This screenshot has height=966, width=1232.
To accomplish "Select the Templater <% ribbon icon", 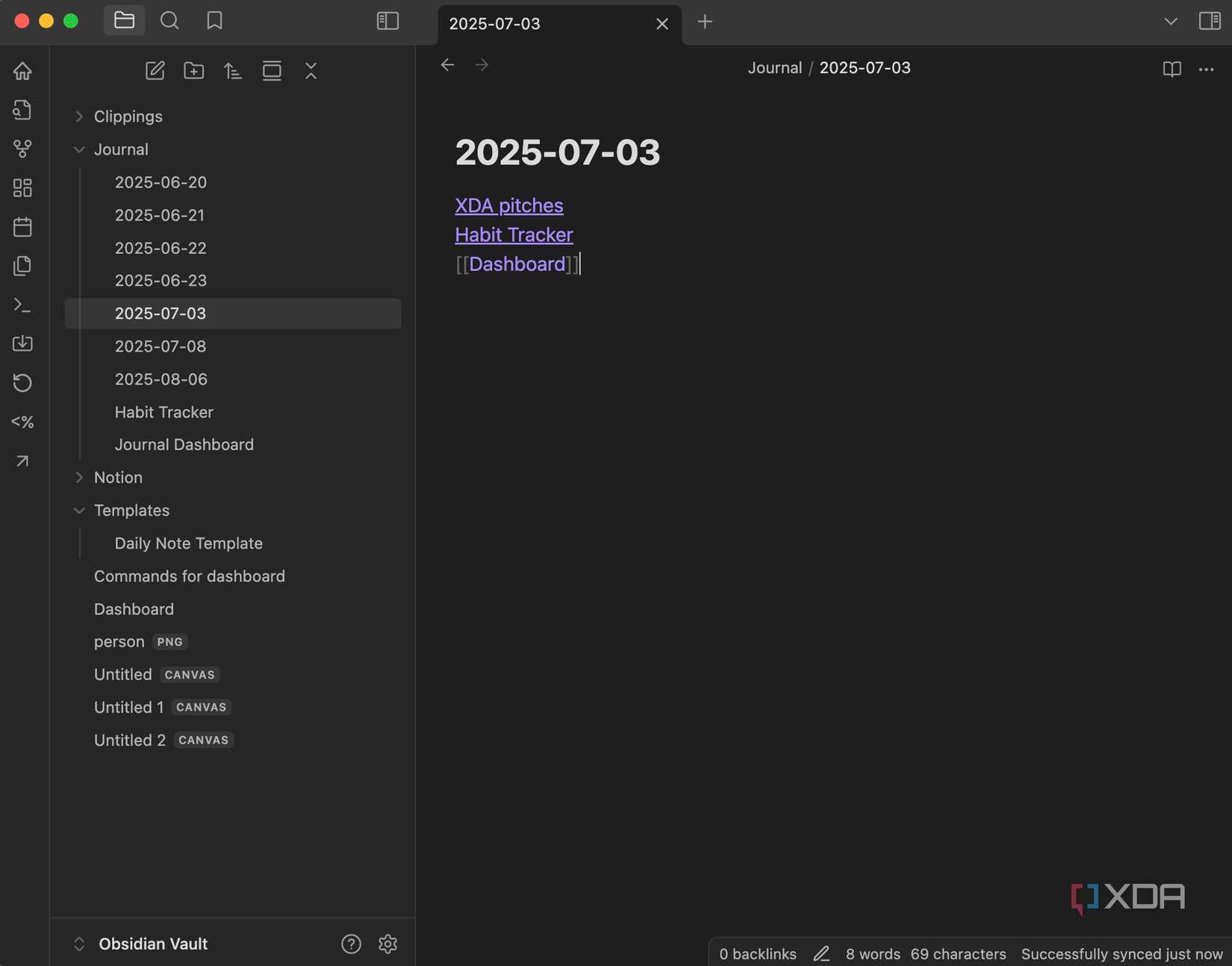I will [x=22, y=422].
